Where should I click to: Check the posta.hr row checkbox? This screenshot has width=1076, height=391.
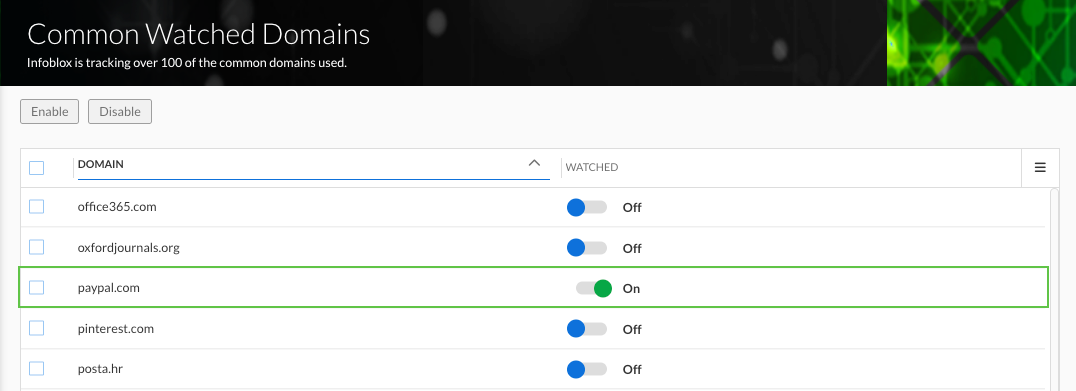[x=36, y=369]
